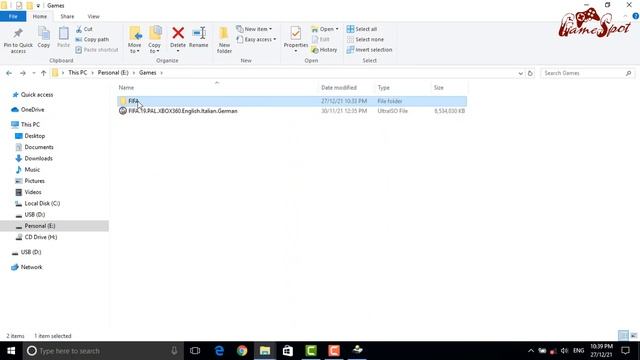
Task: Delete the selected FIFA folder
Action: (178, 38)
